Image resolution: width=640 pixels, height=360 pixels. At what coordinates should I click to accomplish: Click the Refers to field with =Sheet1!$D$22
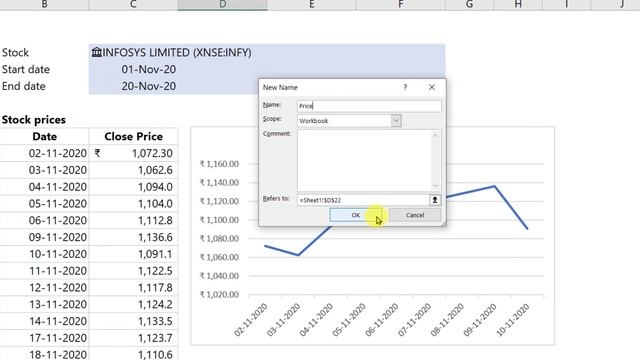click(363, 200)
